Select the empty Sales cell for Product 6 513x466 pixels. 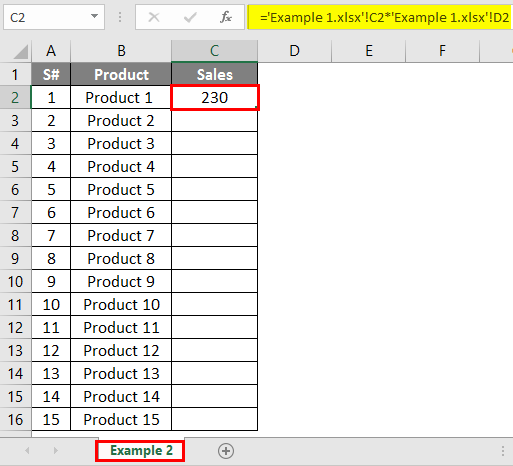tap(214, 212)
